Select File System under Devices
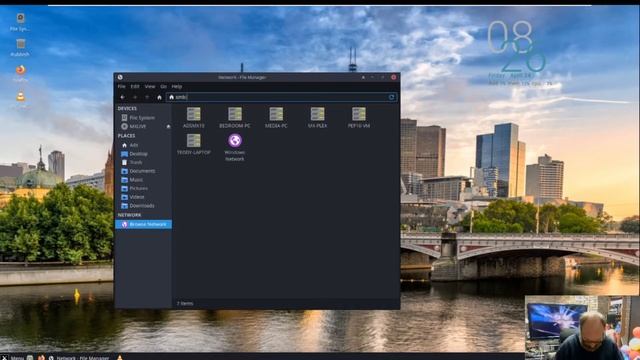Screen dimensions: 640x360 point(143,118)
